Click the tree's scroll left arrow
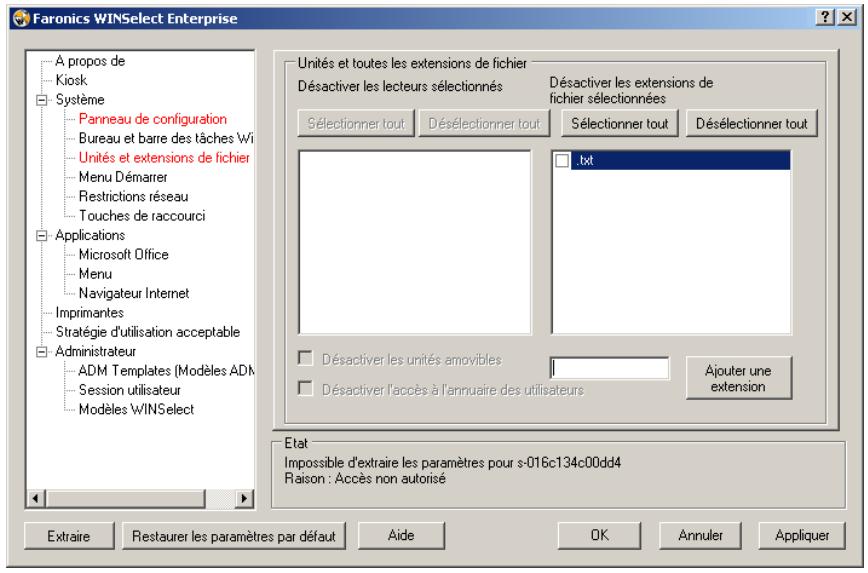 point(36,498)
